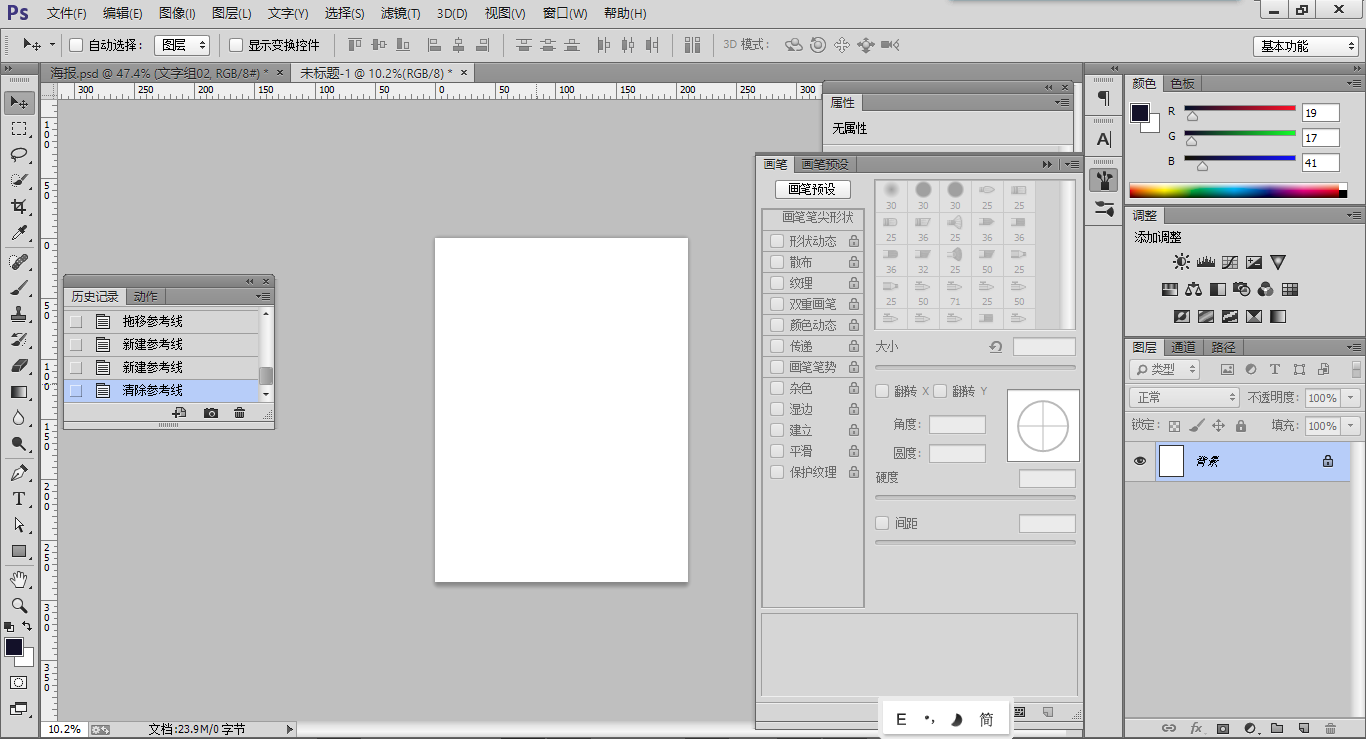This screenshot has height=739, width=1366.
Task: Open the 不透明度 dropdown arrow
Action: [x=1352, y=398]
